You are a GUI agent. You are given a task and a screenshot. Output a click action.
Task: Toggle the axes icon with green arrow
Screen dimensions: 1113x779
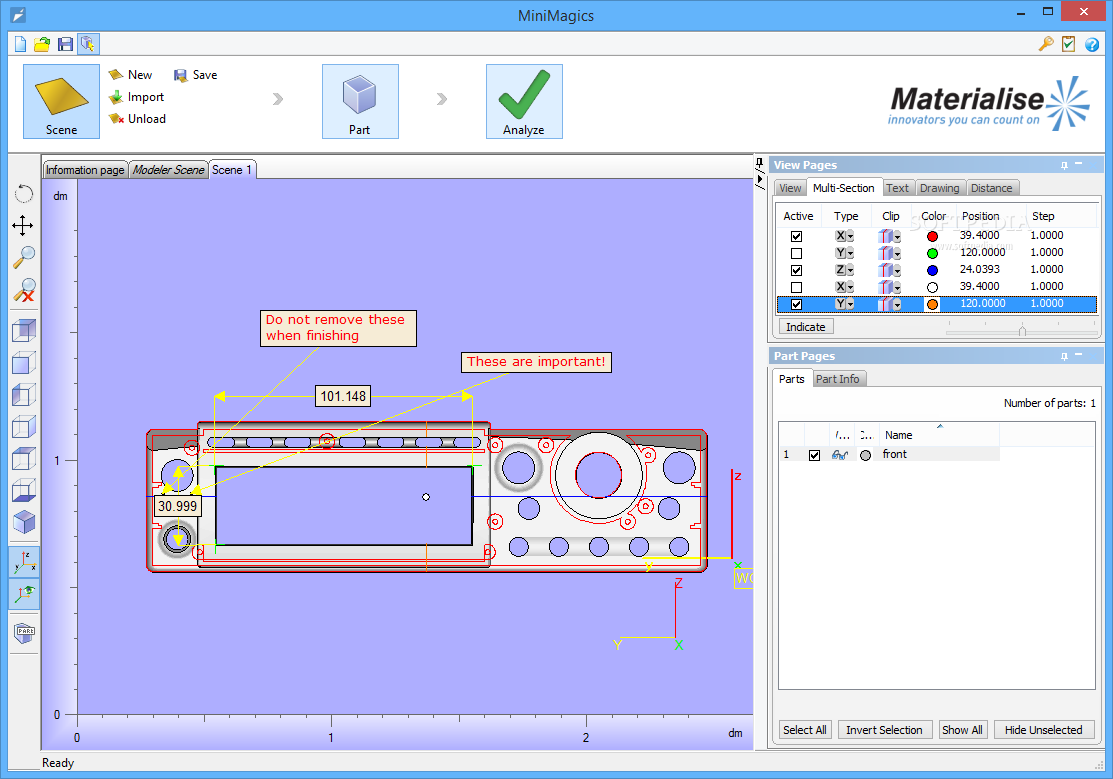coord(24,593)
